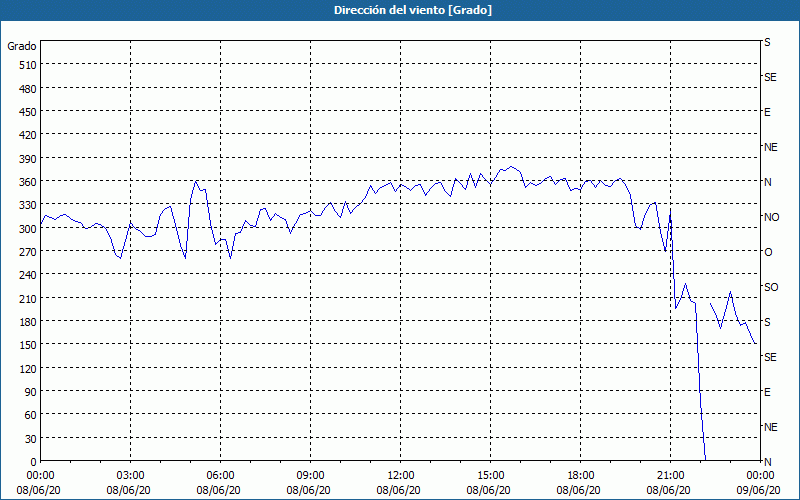Click the chart title "Dirección del viento [Grado]"
Screen dimensions: 800x500
click(x=413, y=10)
